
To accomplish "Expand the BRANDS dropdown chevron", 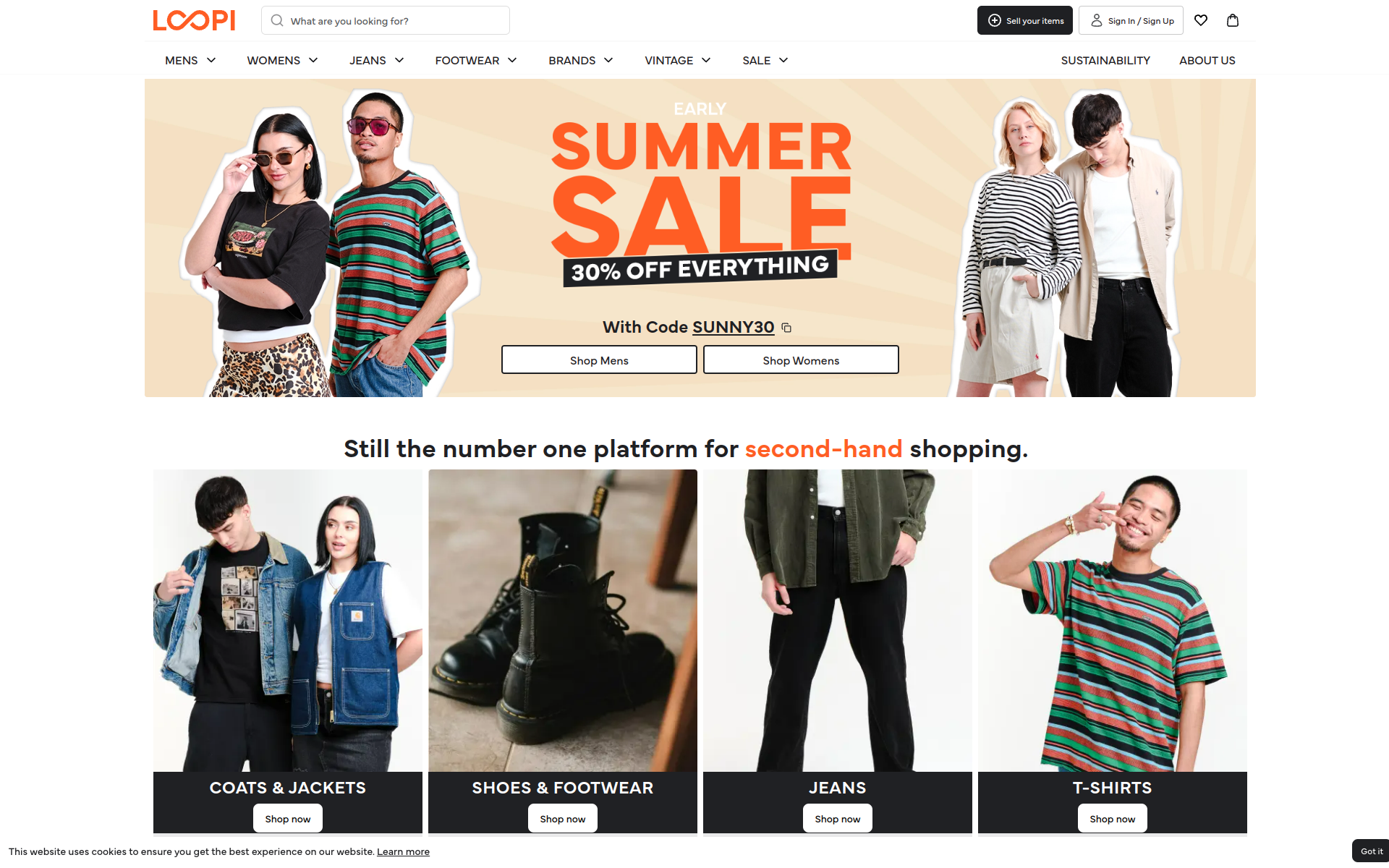I will pos(608,60).
